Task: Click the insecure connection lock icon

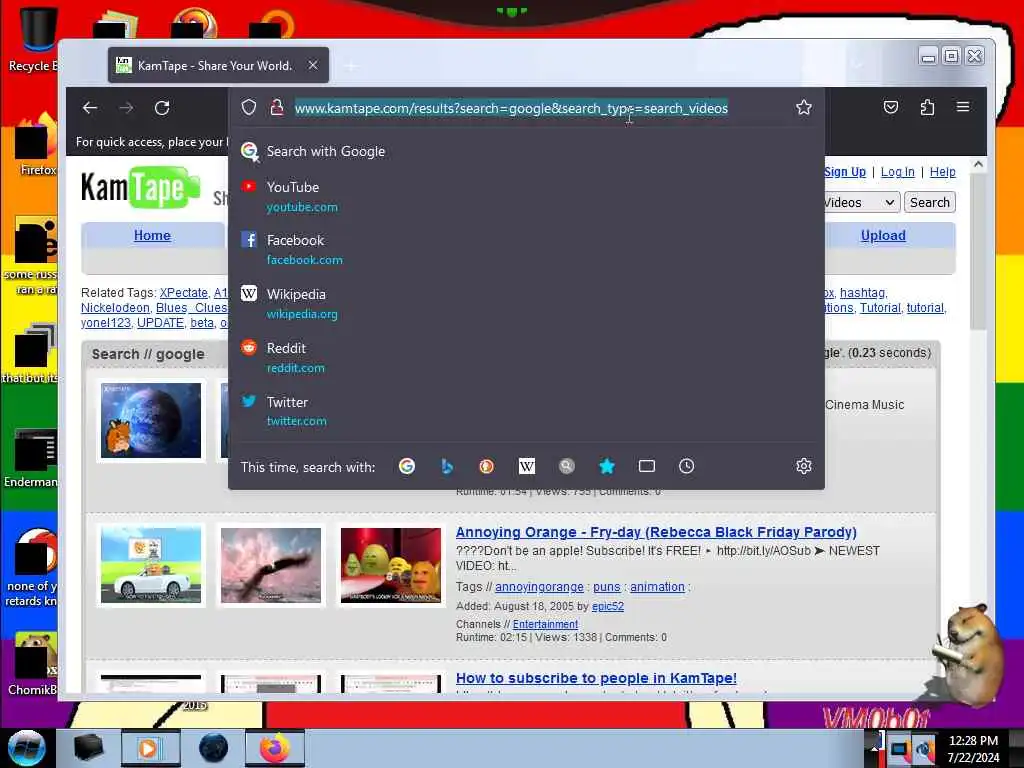Action: coord(277,107)
